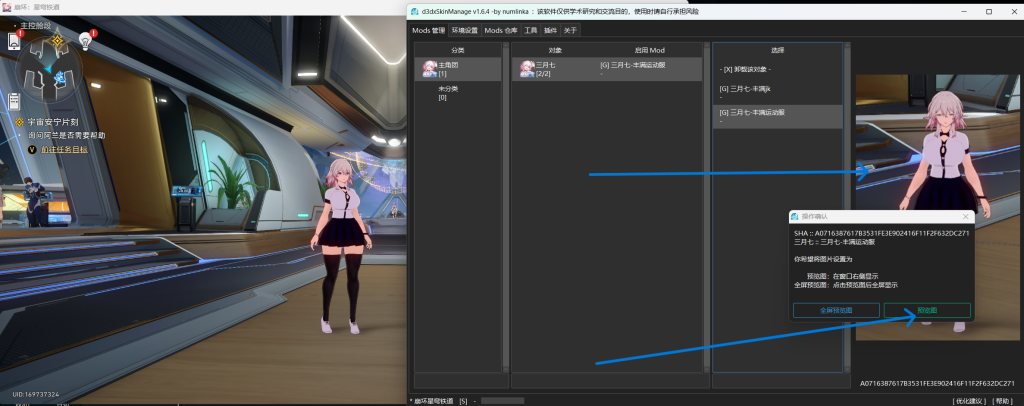Viewport: 1024px width, 406px height.
Task: Click the 三月七 object avatar icon
Action: coord(527,69)
